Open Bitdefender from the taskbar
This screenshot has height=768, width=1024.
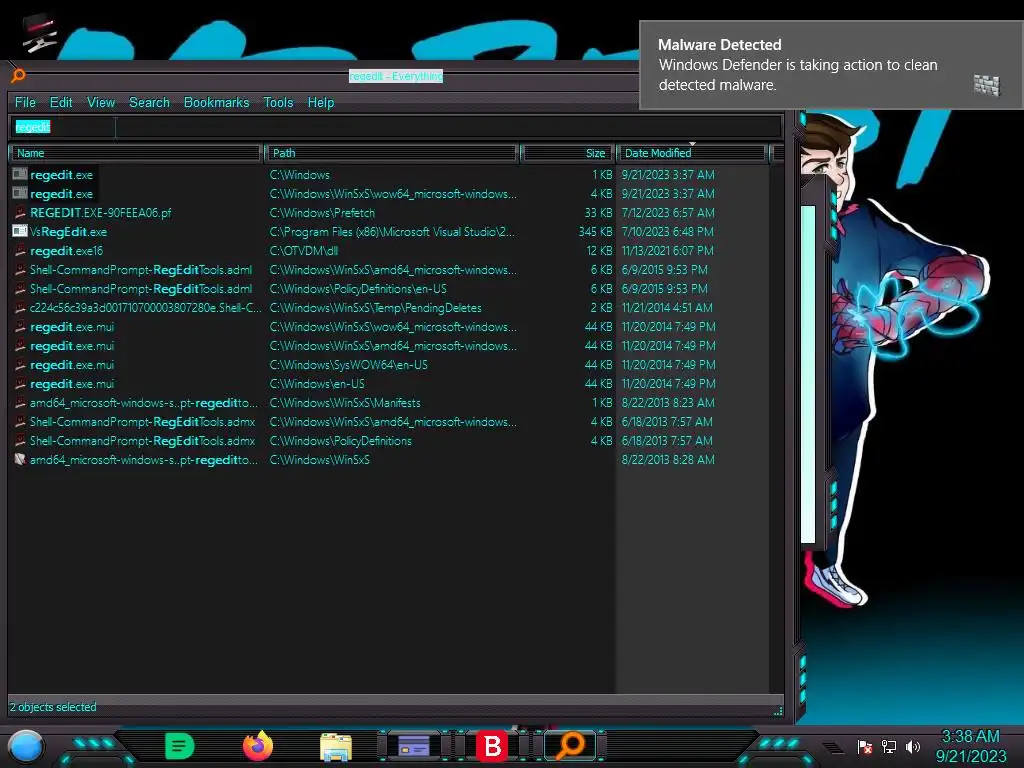click(492, 746)
